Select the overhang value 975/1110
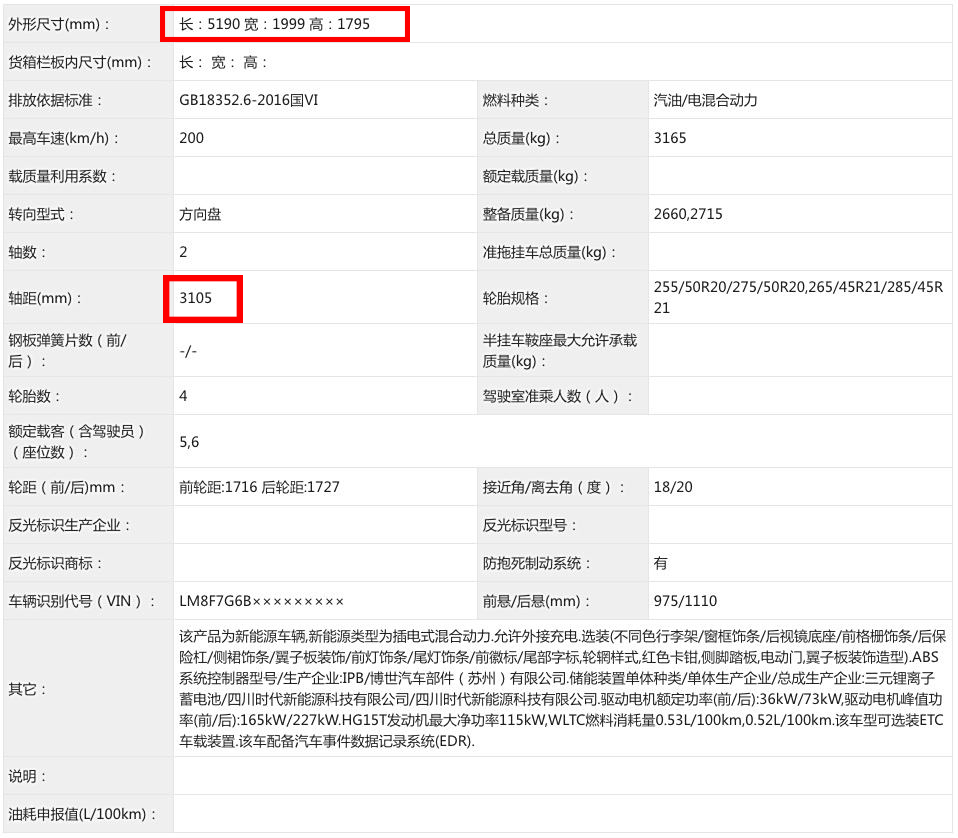958x838 pixels. (x=685, y=601)
